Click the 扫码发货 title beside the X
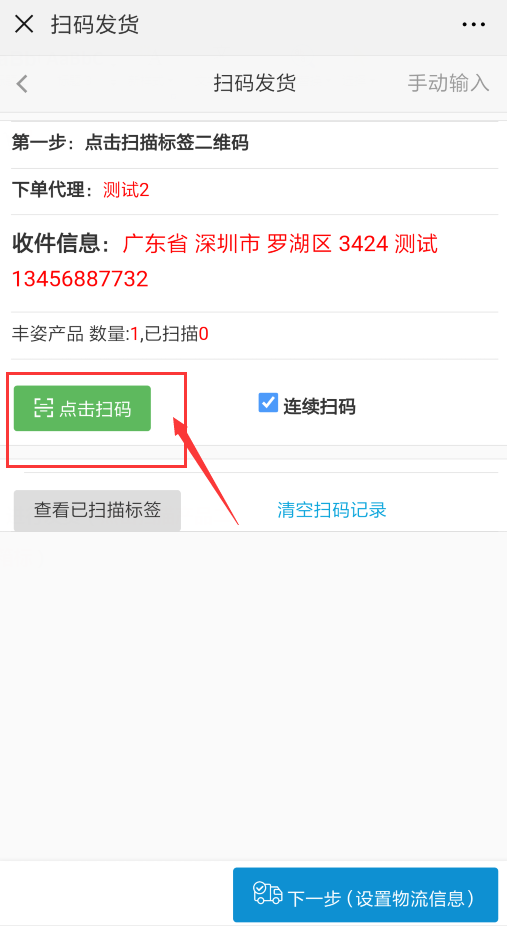 pos(95,24)
